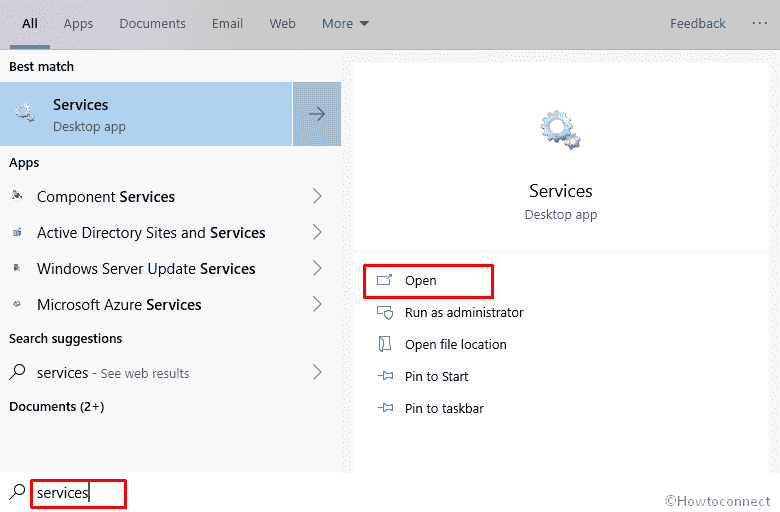This screenshot has width=780, height=512.
Task: Click the Open file location icon
Action: tap(384, 344)
